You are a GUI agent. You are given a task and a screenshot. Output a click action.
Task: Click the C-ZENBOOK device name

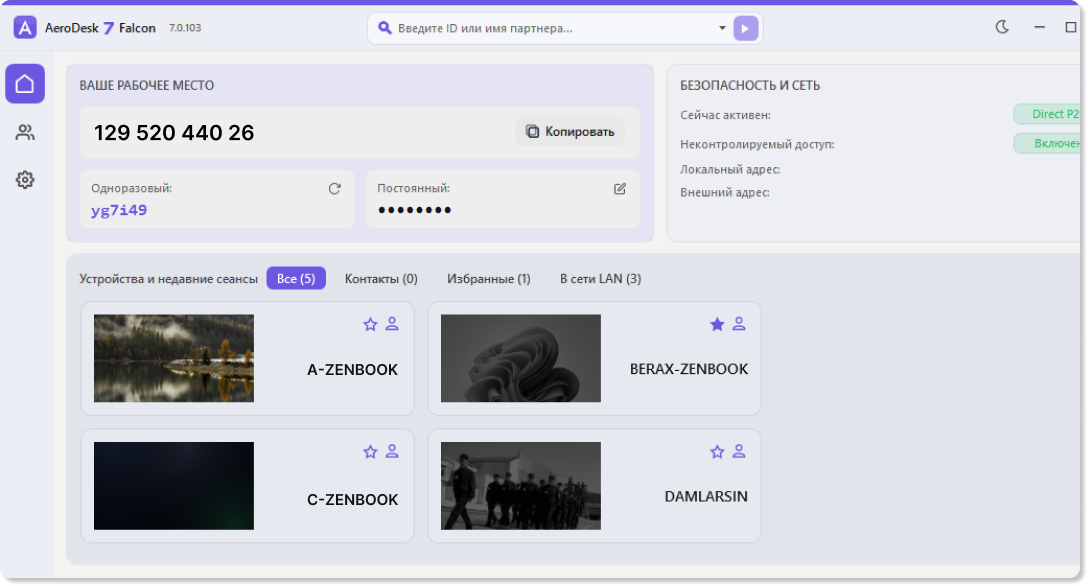click(352, 499)
